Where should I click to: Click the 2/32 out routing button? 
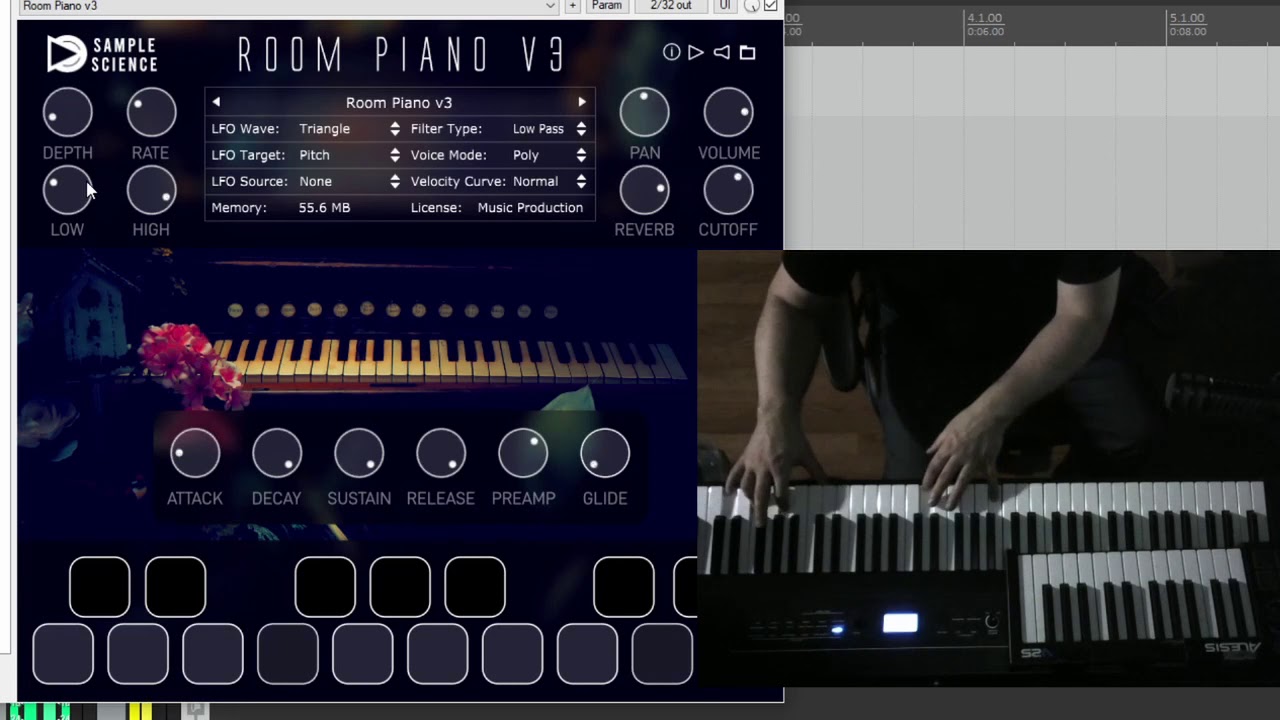tap(670, 6)
